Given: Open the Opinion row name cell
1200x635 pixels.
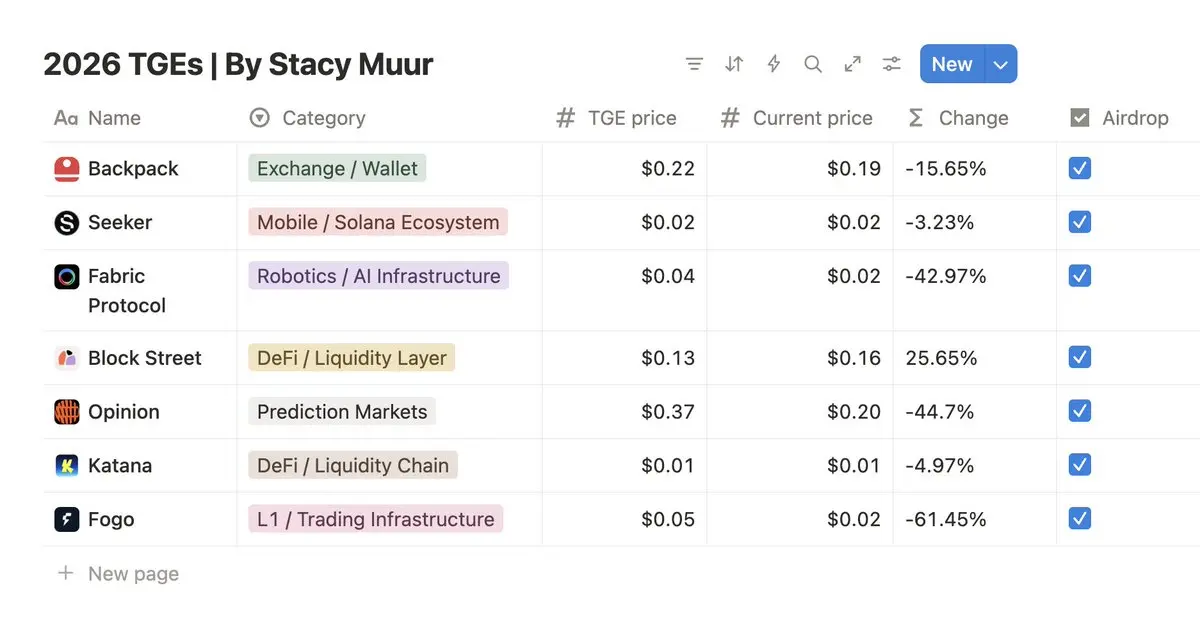Looking at the screenshot, I should pos(124,412).
